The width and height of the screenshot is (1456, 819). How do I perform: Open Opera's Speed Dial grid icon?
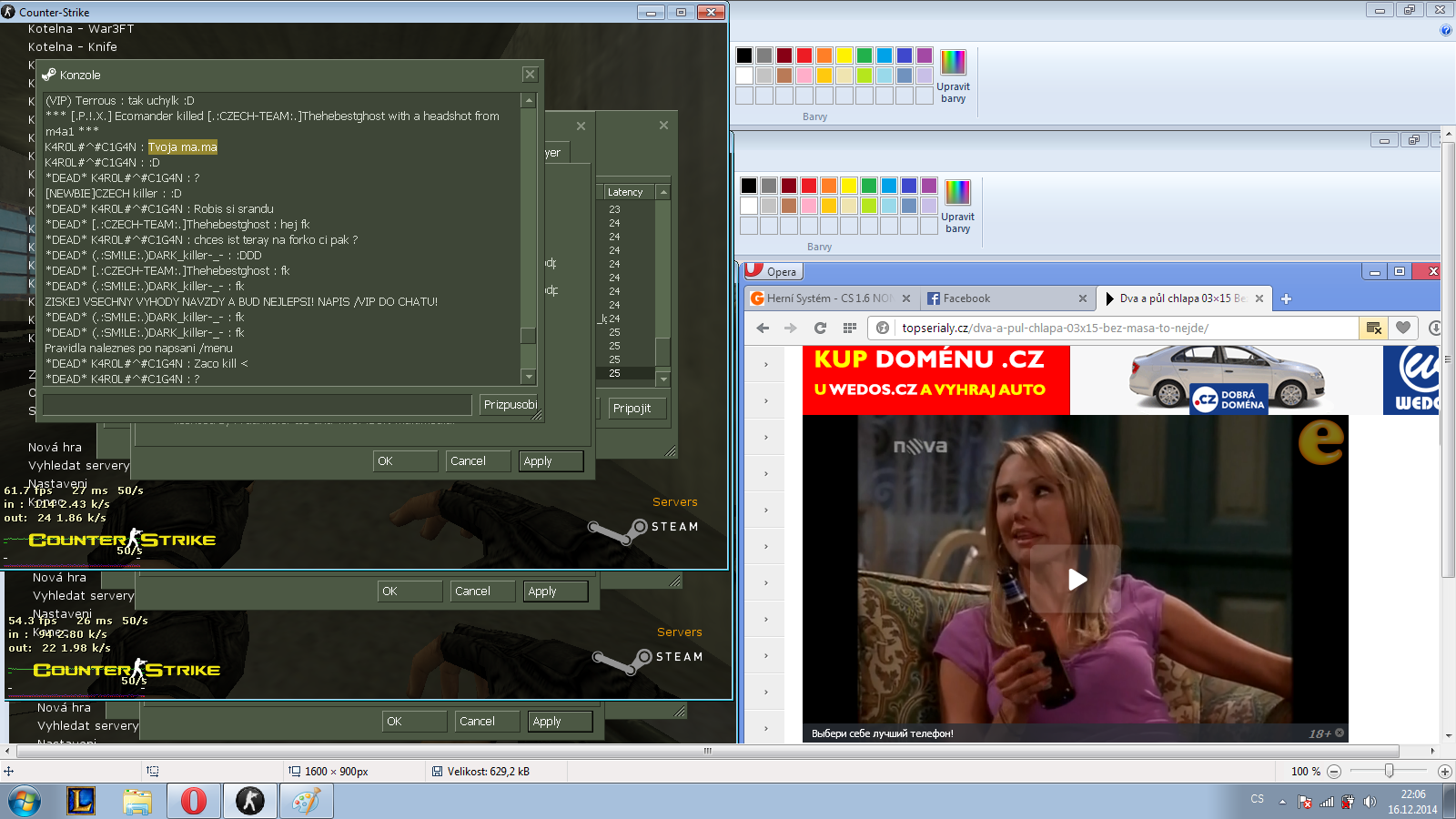point(850,329)
